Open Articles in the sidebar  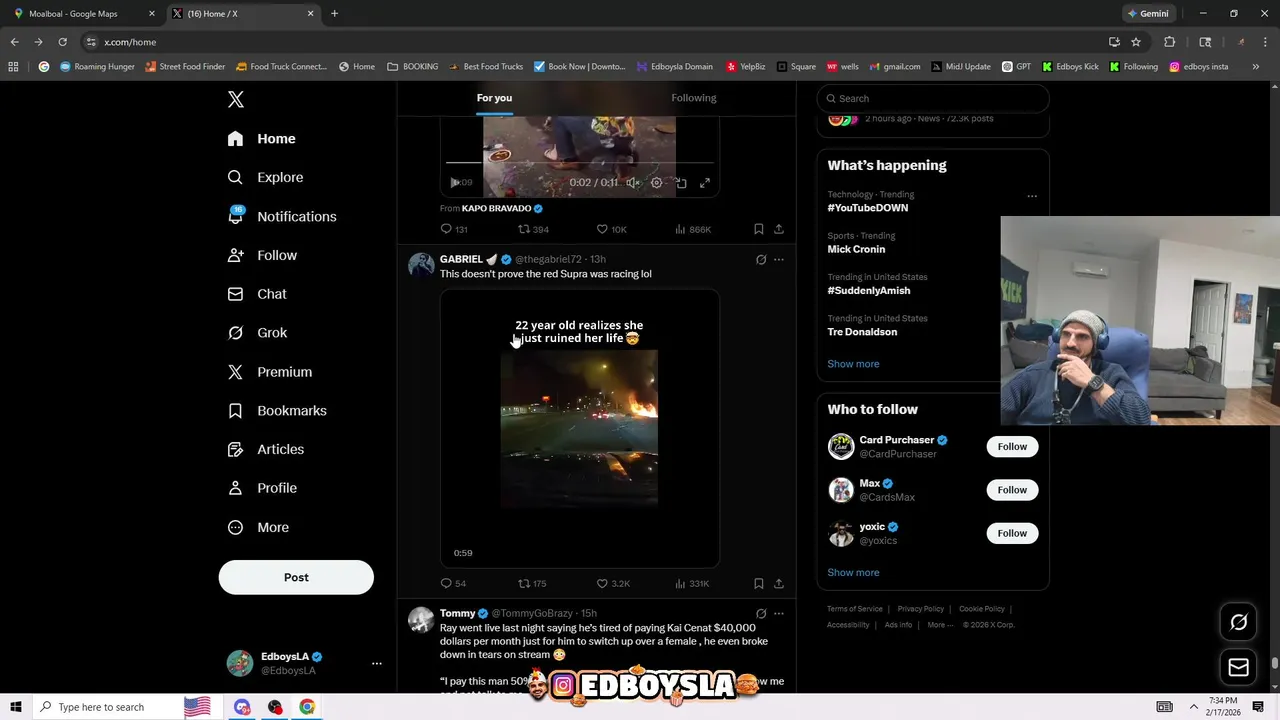click(266, 450)
